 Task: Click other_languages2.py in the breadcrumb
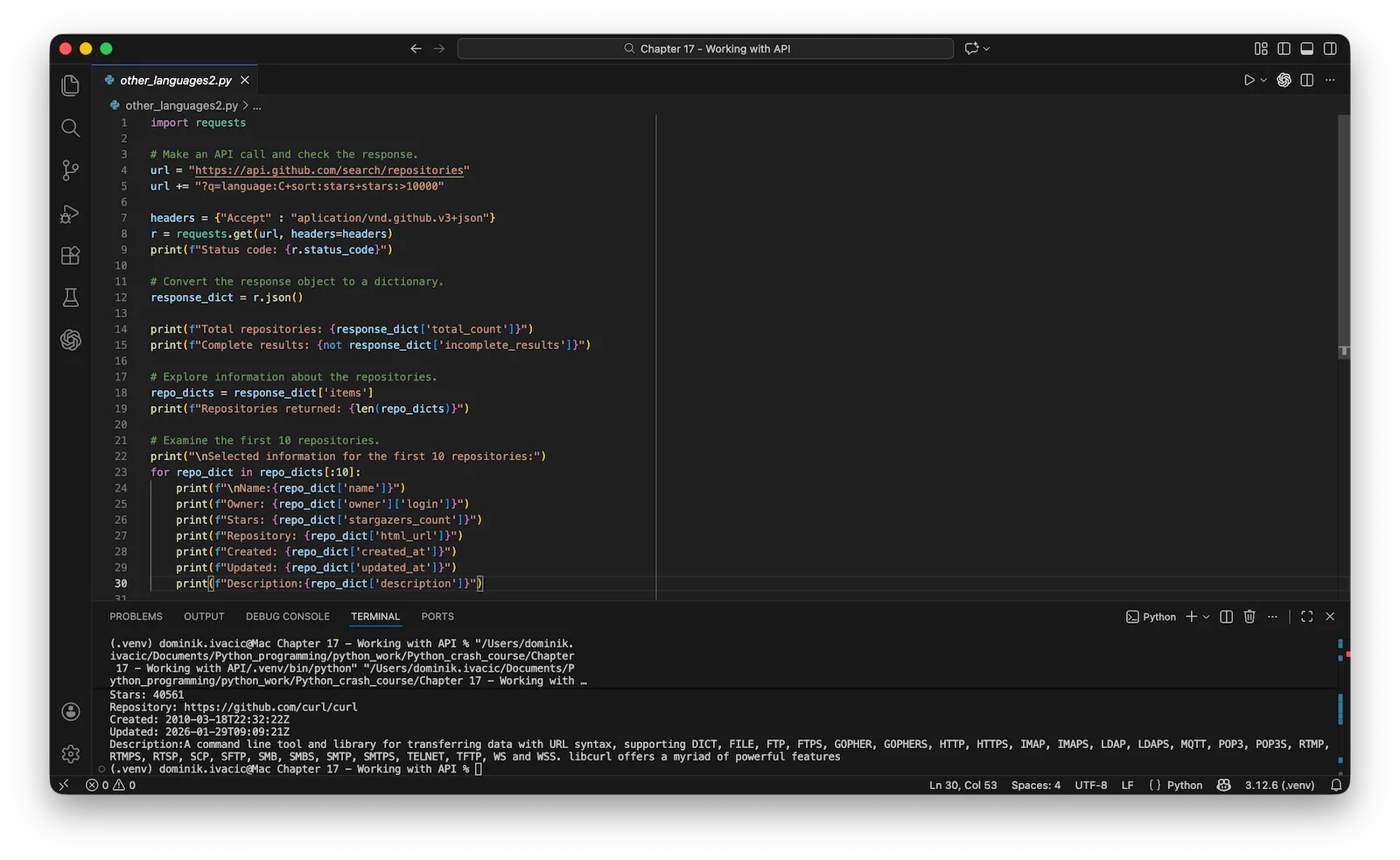[181, 105]
